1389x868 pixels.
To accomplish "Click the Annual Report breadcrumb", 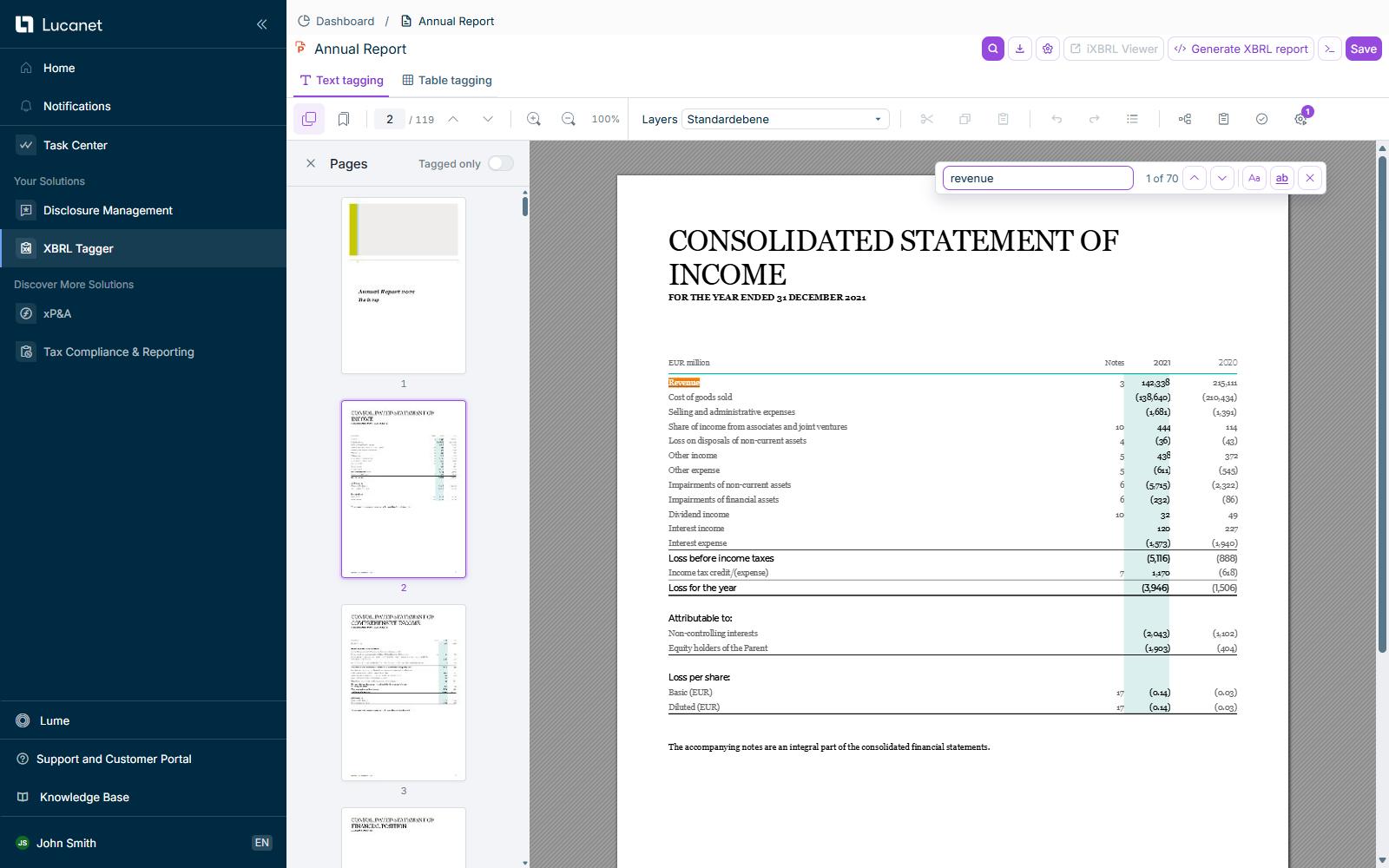I will (x=447, y=21).
